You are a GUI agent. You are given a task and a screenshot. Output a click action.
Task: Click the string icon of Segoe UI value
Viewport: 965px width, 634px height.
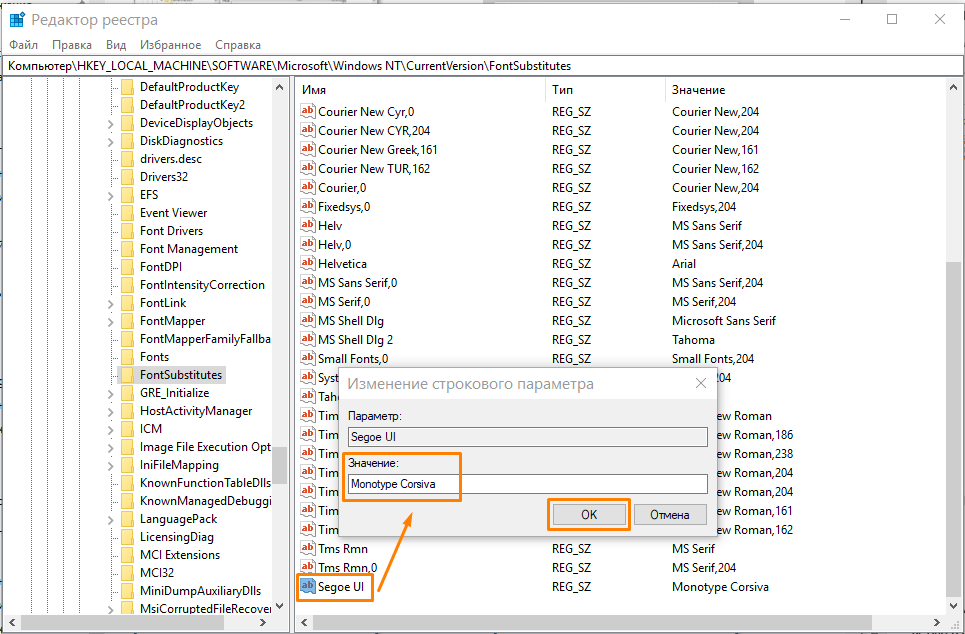click(x=308, y=587)
